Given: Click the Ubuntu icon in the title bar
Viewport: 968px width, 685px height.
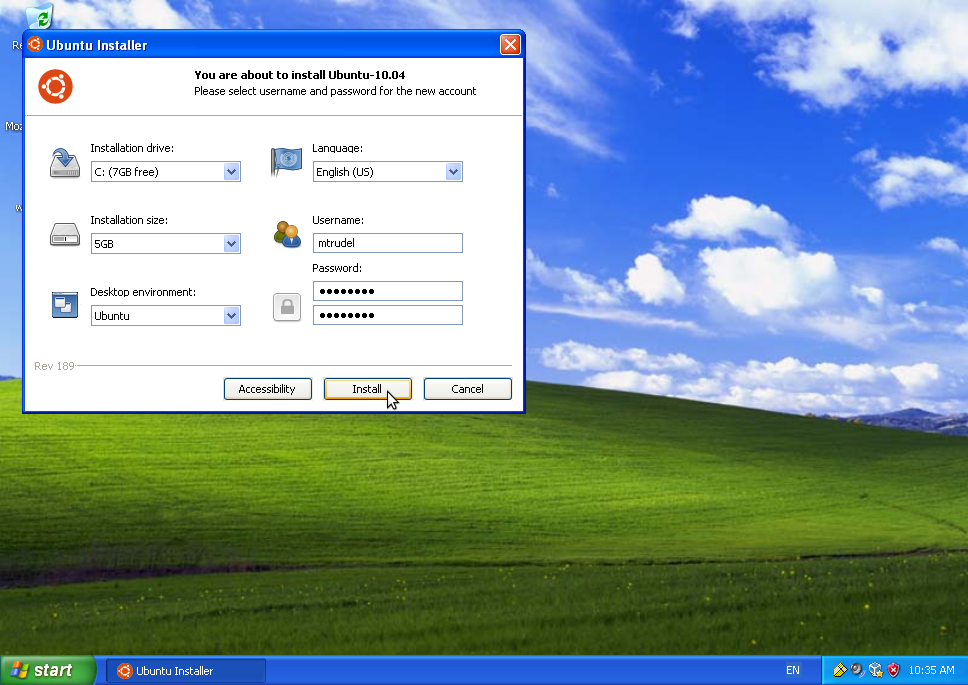Looking at the screenshot, I should click(x=35, y=44).
